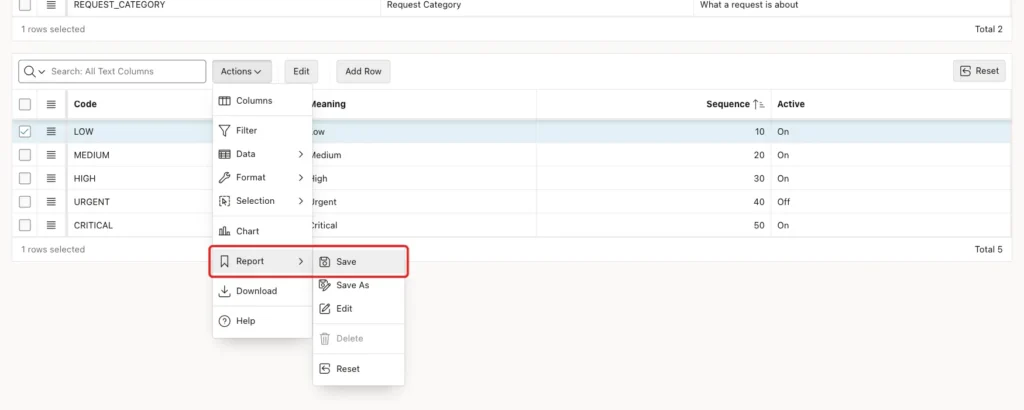Click the Save disk icon
This screenshot has width=1024, height=410.
[325, 262]
